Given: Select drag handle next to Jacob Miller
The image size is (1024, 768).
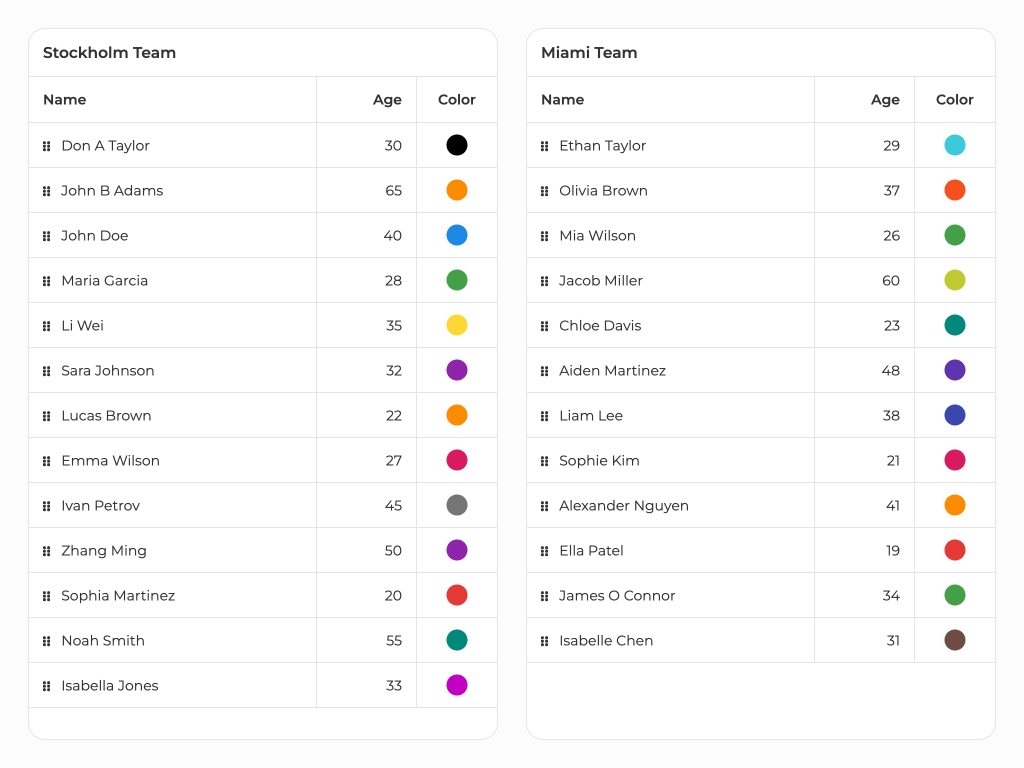Looking at the screenshot, I should (545, 281).
